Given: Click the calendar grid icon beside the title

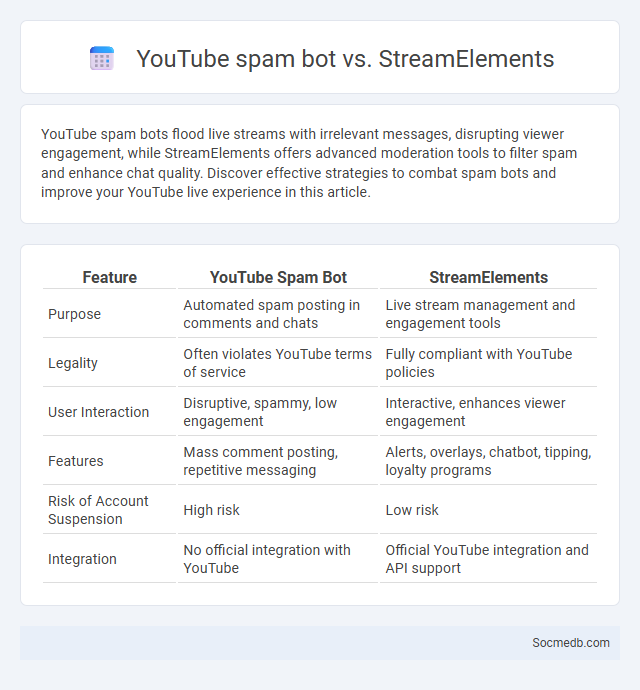Looking at the screenshot, I should tap(102, 59).
